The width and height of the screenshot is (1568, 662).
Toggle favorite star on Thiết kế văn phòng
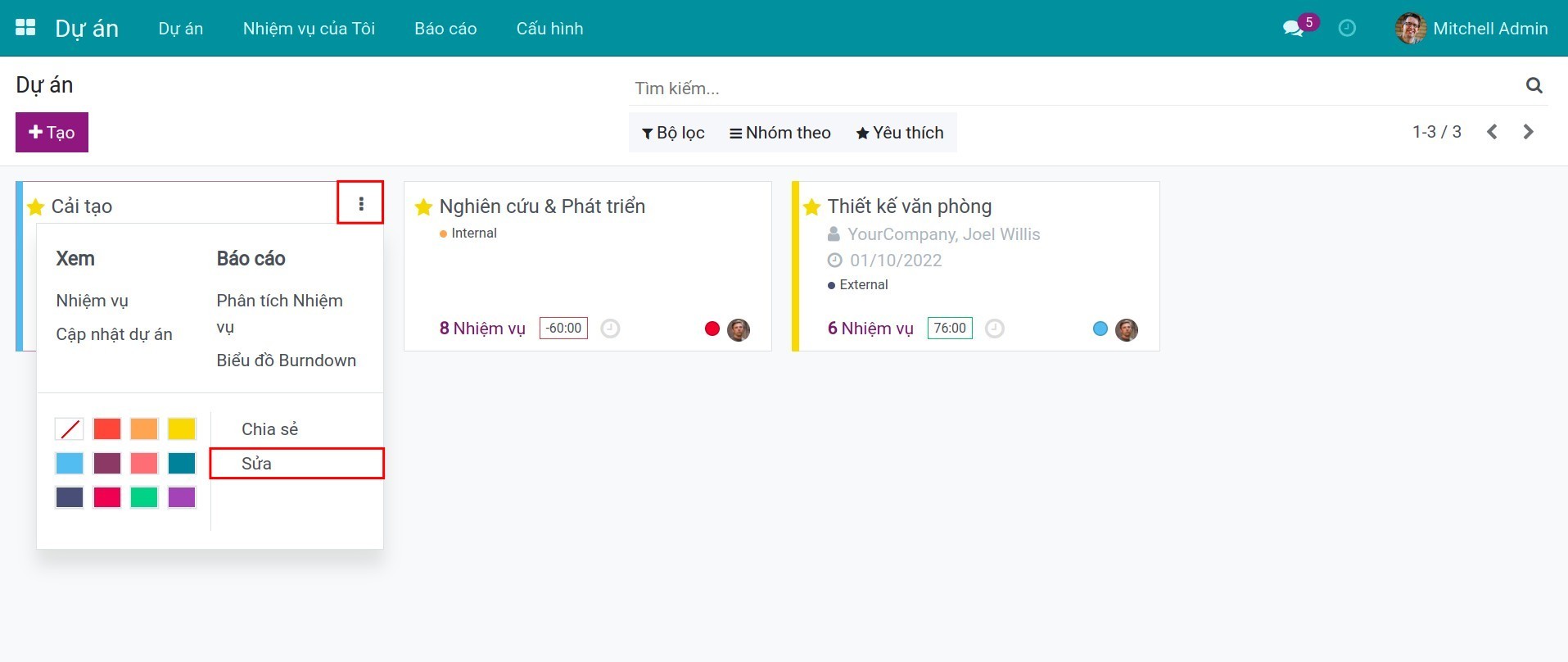pyautogui.click(x=811, y=207)
